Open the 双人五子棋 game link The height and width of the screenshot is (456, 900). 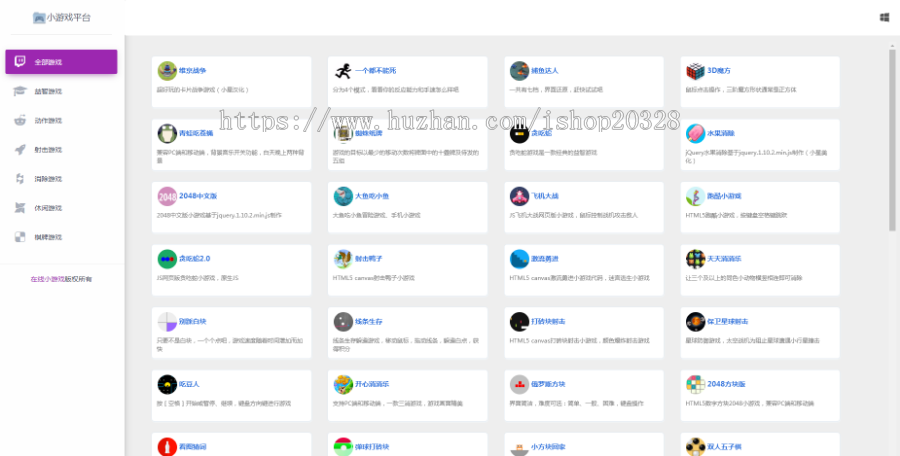point(724,446)
